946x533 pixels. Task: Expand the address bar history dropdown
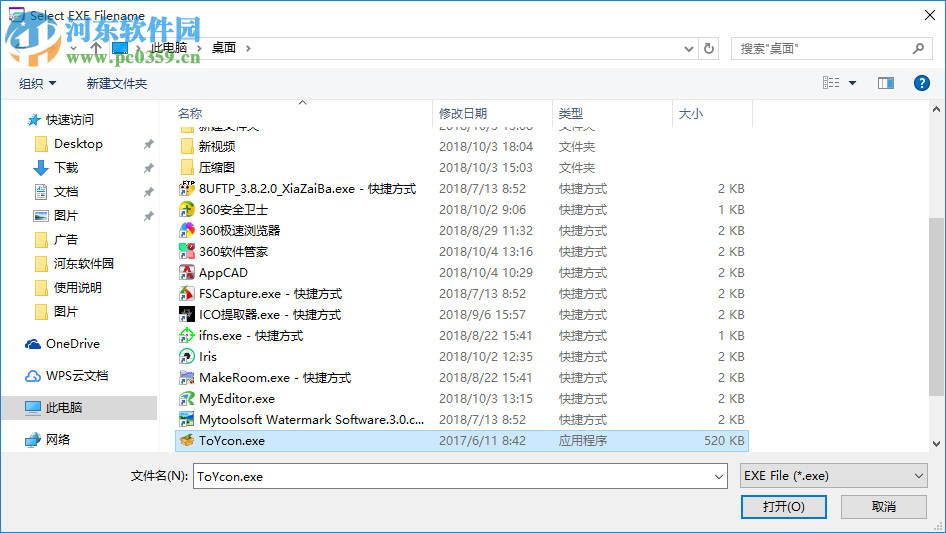pyautogui.click(x=688, y=49)
